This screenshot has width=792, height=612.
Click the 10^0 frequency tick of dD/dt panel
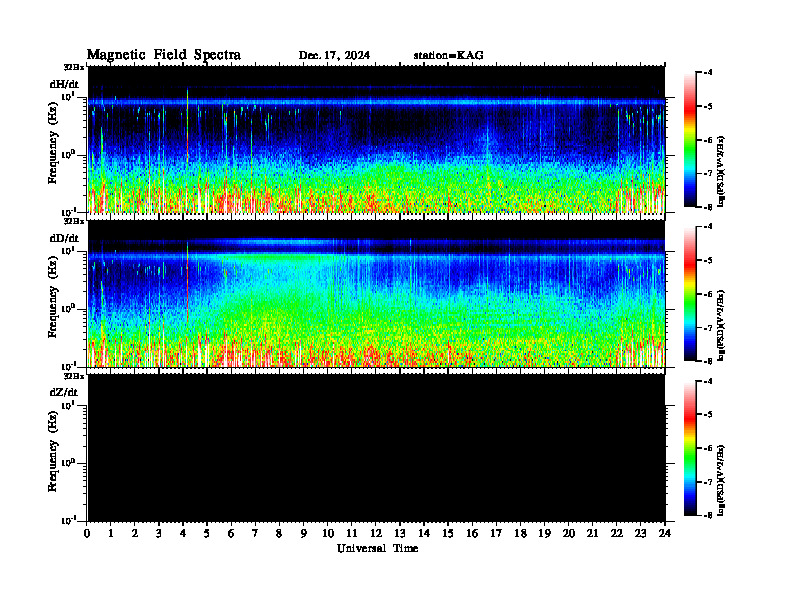point(68,309)
